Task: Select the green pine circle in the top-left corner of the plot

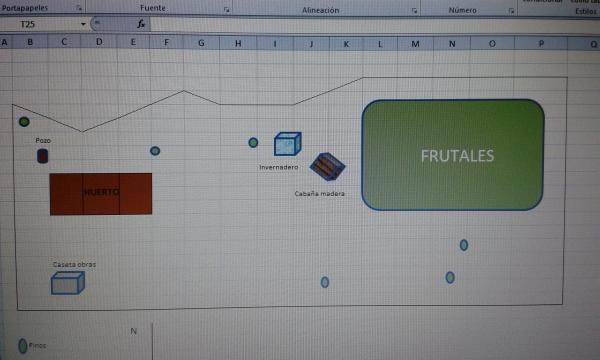Action: (24, 122)
